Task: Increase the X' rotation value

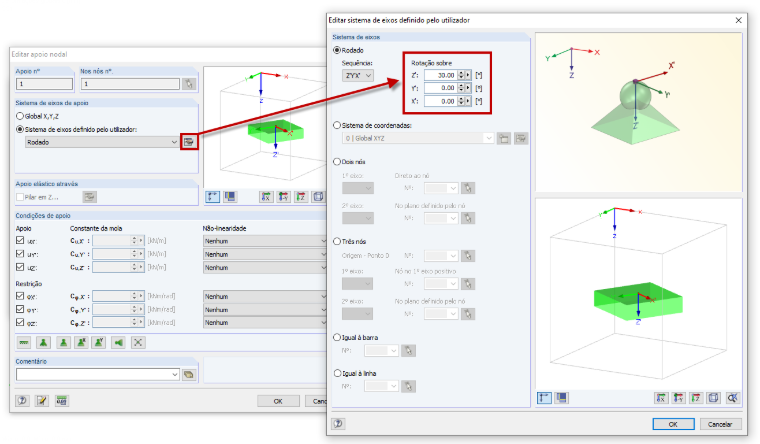Action: tap(461, 99)
